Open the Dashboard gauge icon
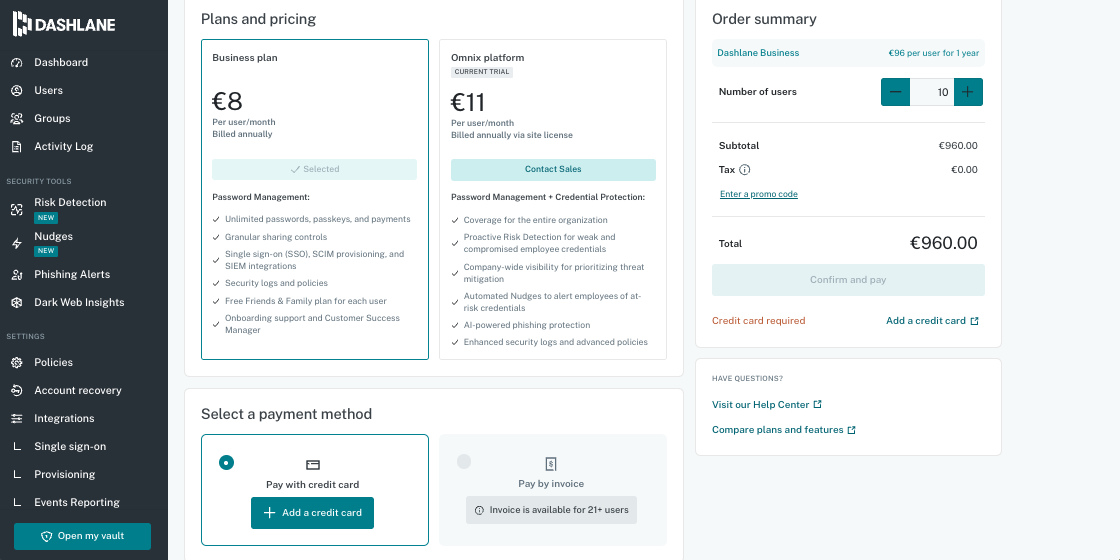 pos(17,63)
